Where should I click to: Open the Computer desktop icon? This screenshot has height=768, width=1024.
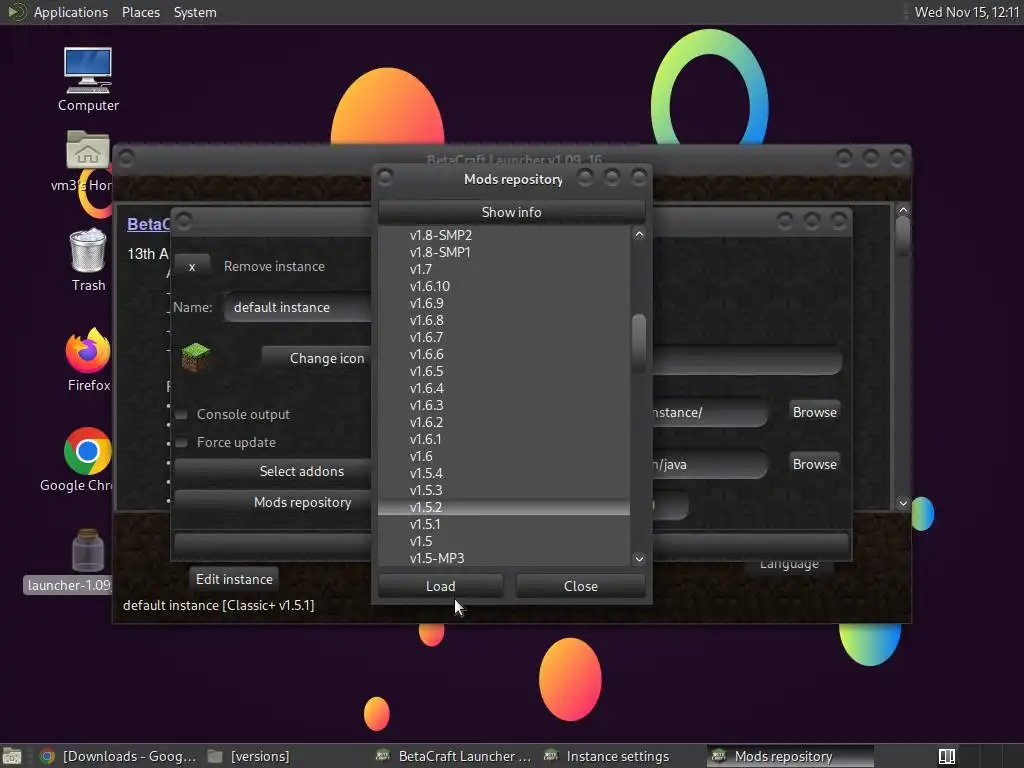88,71
